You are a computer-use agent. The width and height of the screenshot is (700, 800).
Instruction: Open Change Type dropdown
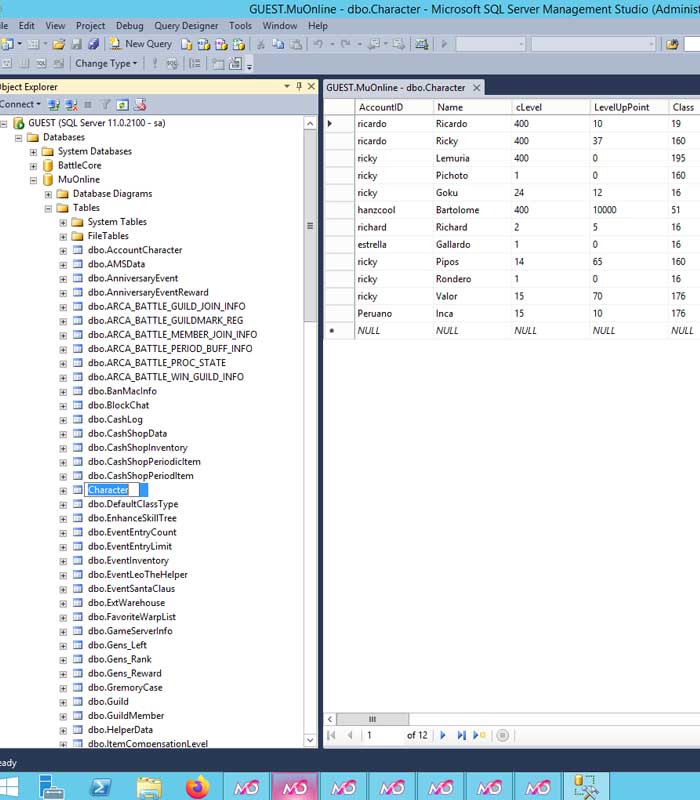point(106,64)
